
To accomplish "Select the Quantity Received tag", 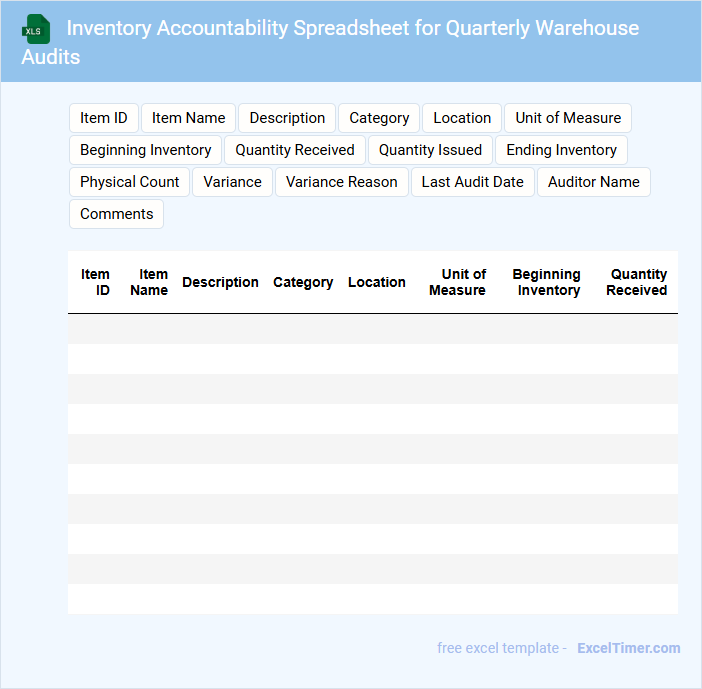I will click(x=295, y=150).
